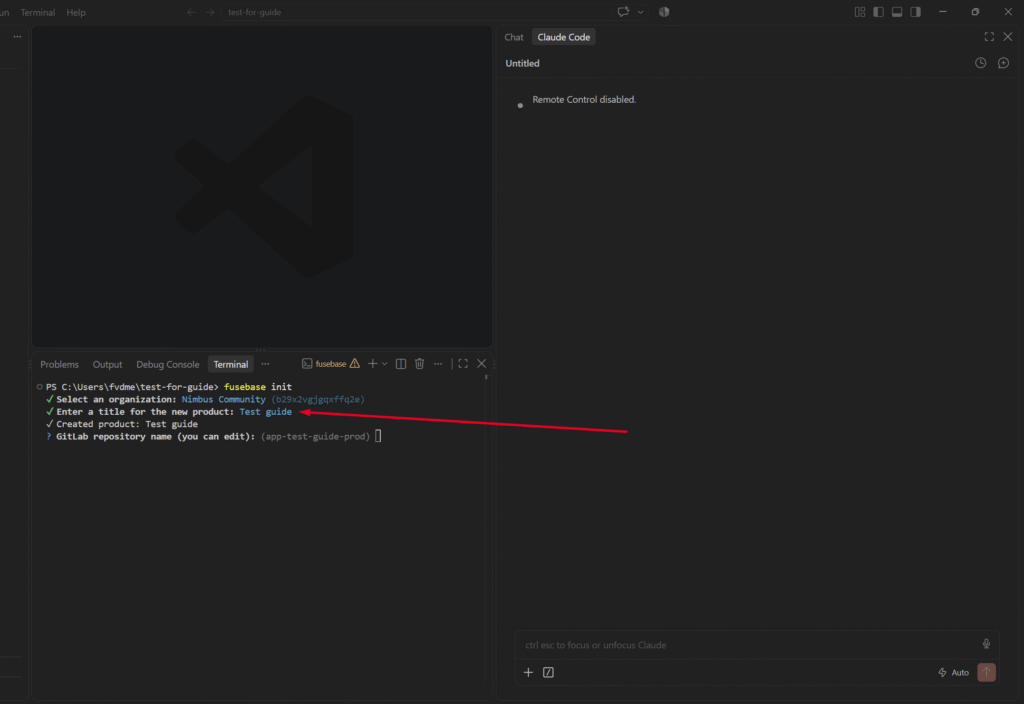Switch to the Claude Code tab

[x=564, y=37]
